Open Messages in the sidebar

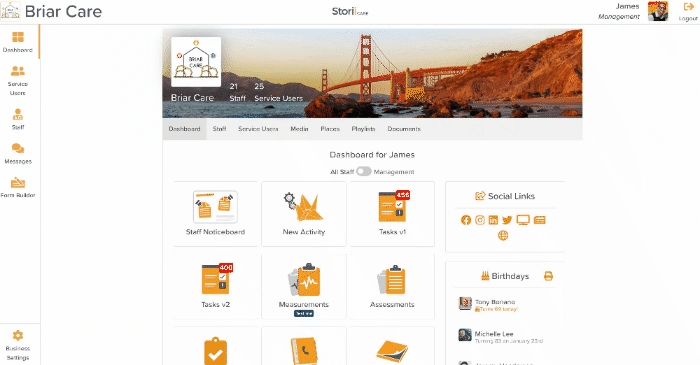(x=18, y=153)
